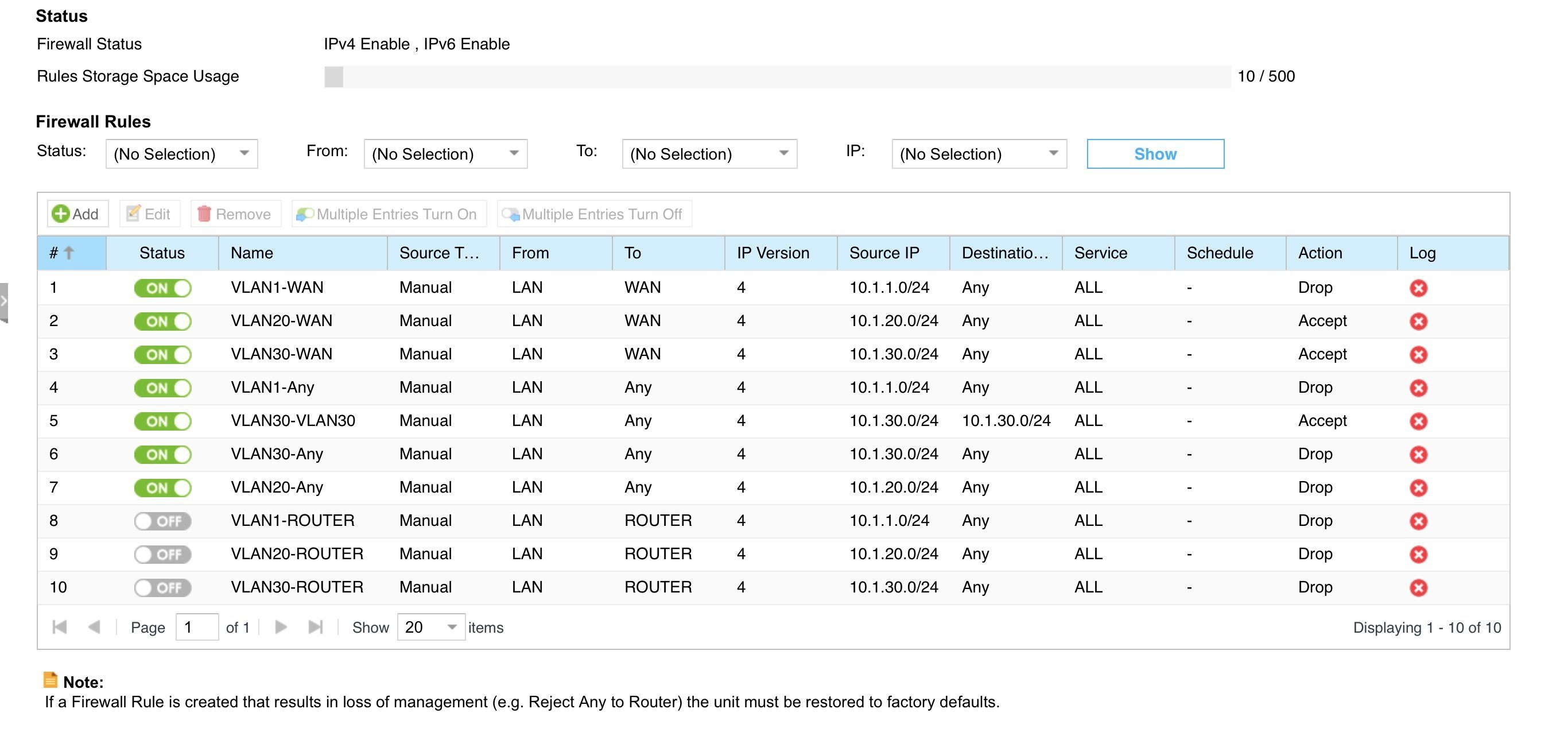Screen dimensions: 1568x732
Task: Go to last page icon
Action: 315,628
